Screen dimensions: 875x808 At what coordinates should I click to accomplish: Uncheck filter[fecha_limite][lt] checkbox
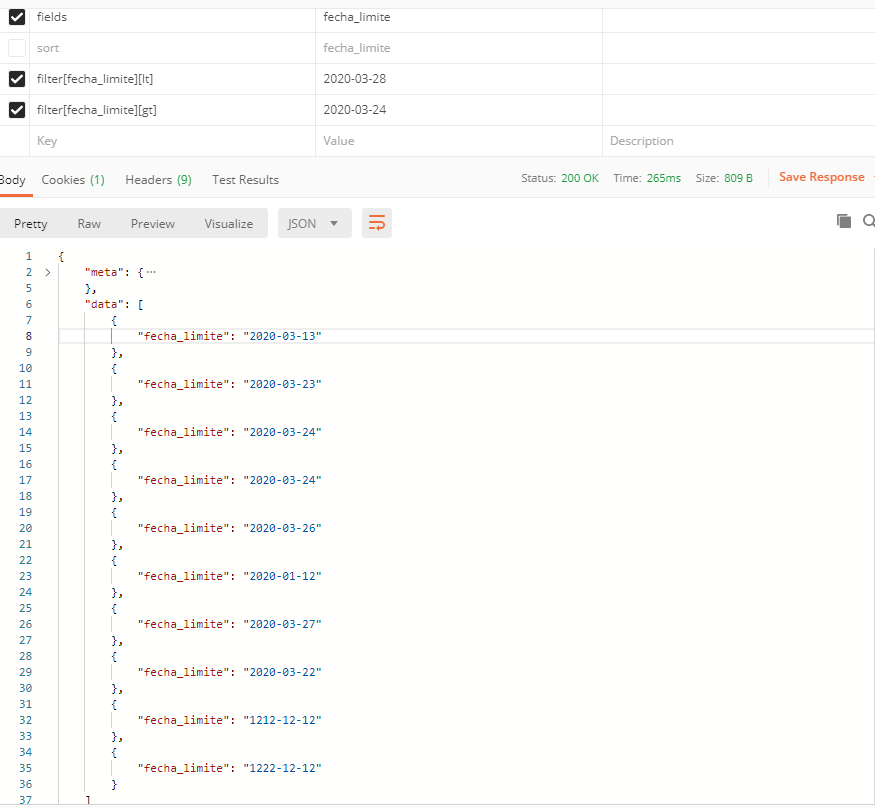(17, 79)
